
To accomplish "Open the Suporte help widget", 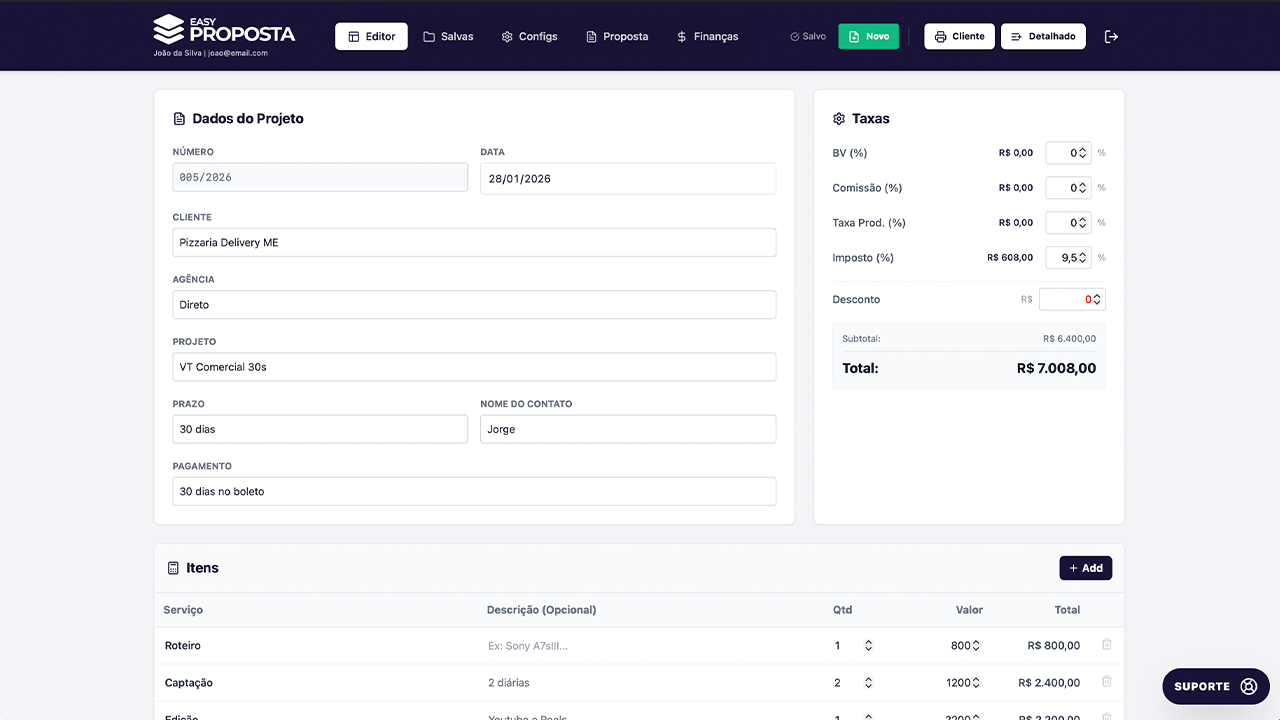I will tap(1215, 686).
